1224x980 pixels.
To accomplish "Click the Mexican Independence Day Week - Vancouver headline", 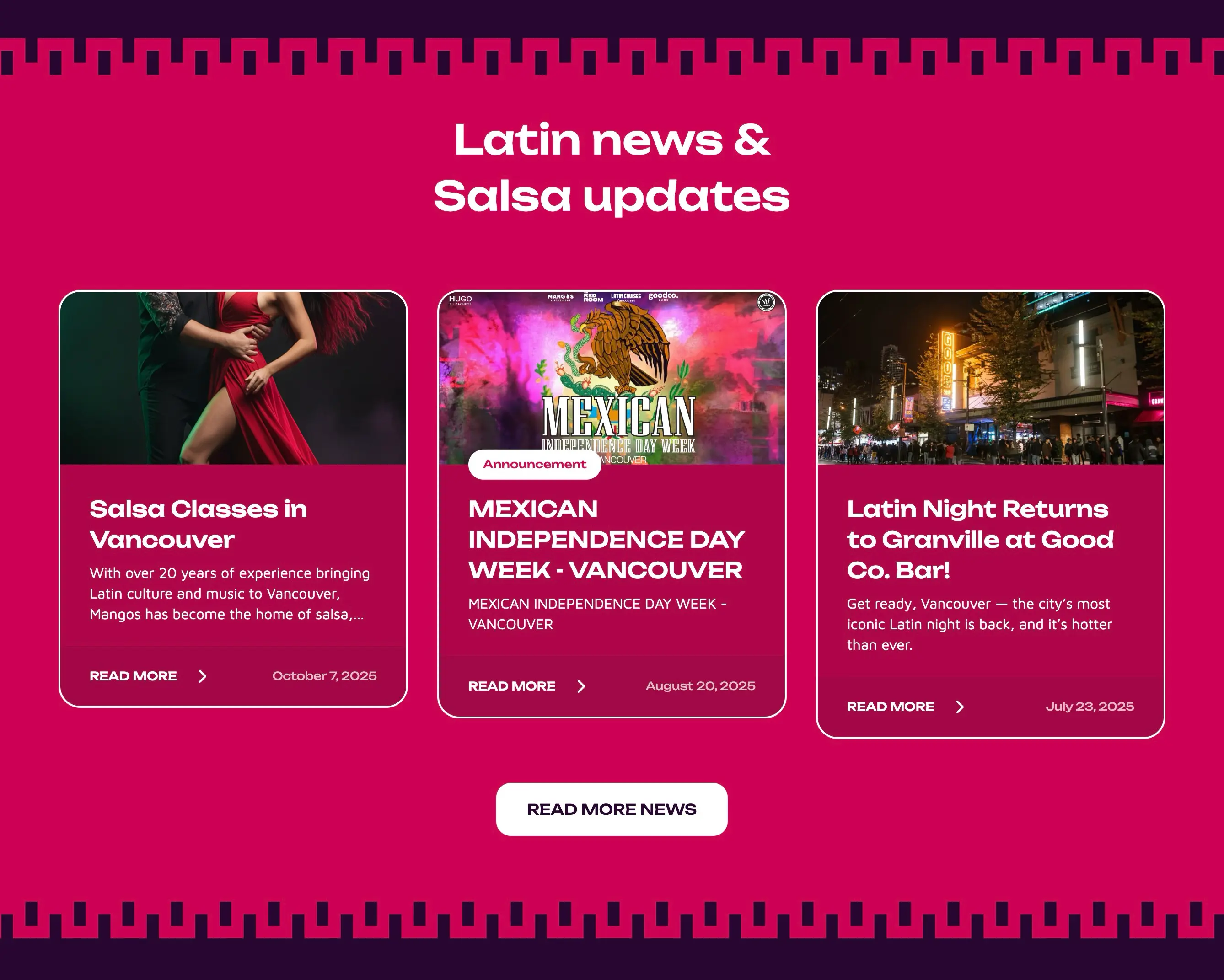I will point(607,540).
